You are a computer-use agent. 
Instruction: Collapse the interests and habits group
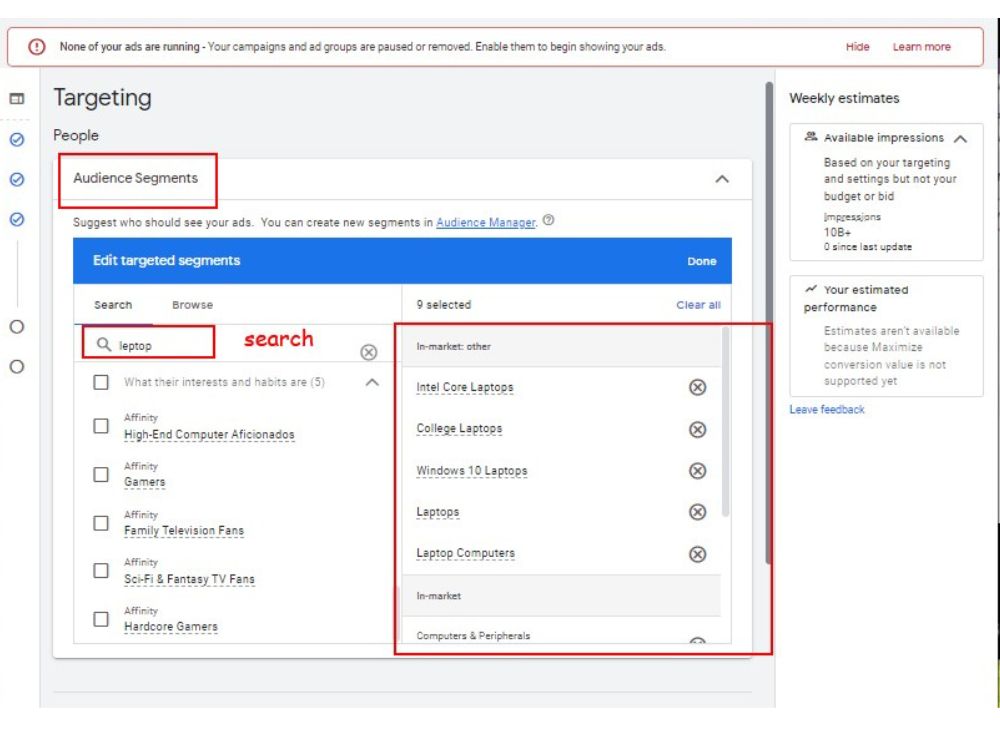click(372, 382)
